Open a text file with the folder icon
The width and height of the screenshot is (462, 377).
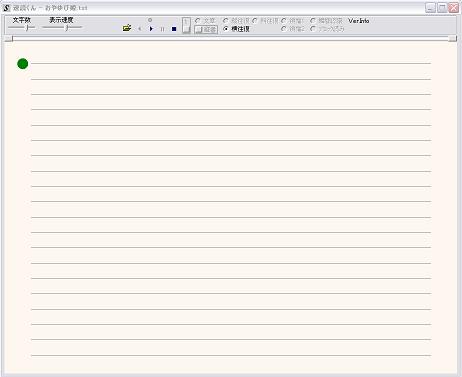click(x=127, y=28)
